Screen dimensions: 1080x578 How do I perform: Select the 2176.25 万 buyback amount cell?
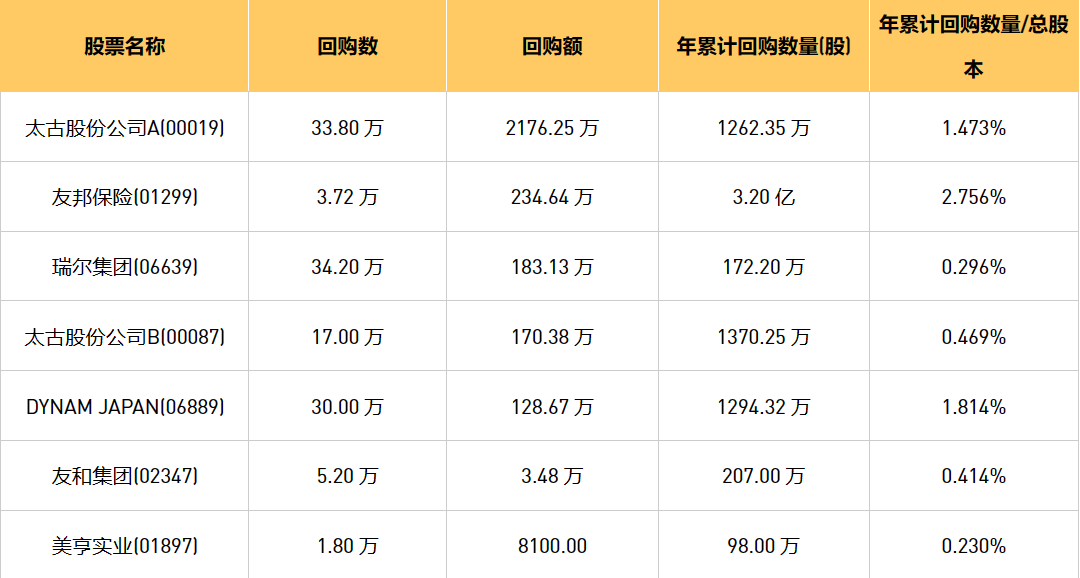pos(552,128)
